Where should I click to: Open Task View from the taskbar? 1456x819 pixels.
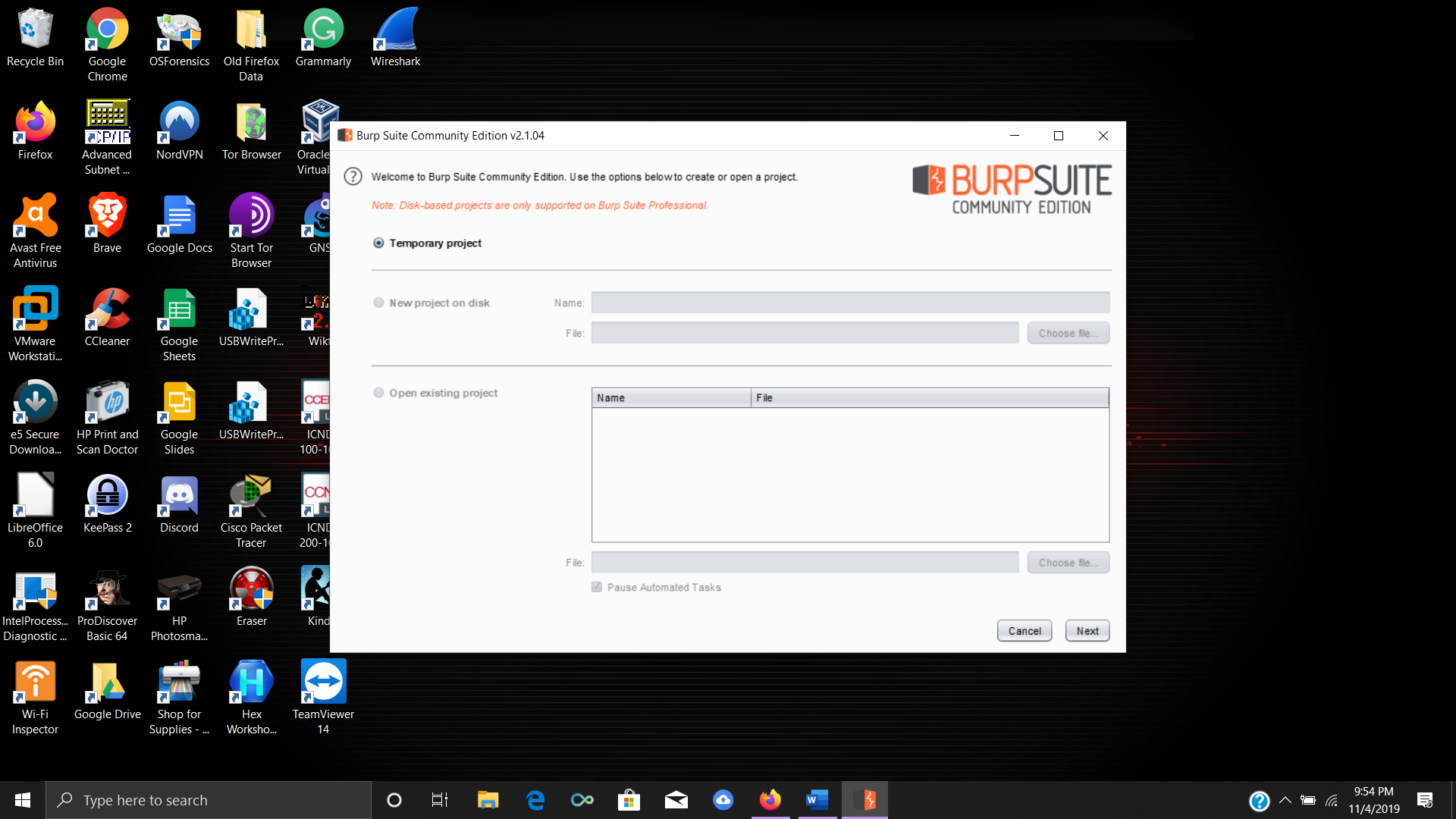click(440, 800)
